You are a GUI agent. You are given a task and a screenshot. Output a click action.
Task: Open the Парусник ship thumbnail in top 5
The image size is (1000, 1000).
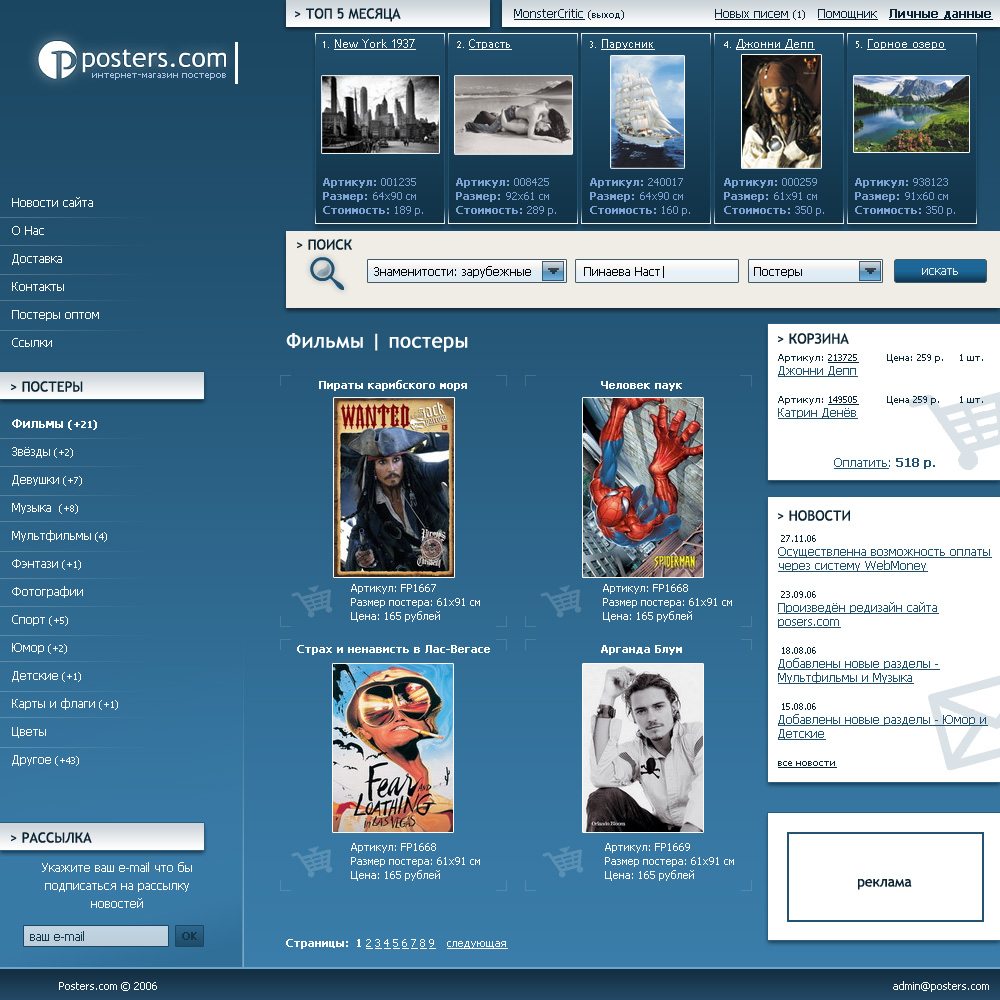click(647, 112)
